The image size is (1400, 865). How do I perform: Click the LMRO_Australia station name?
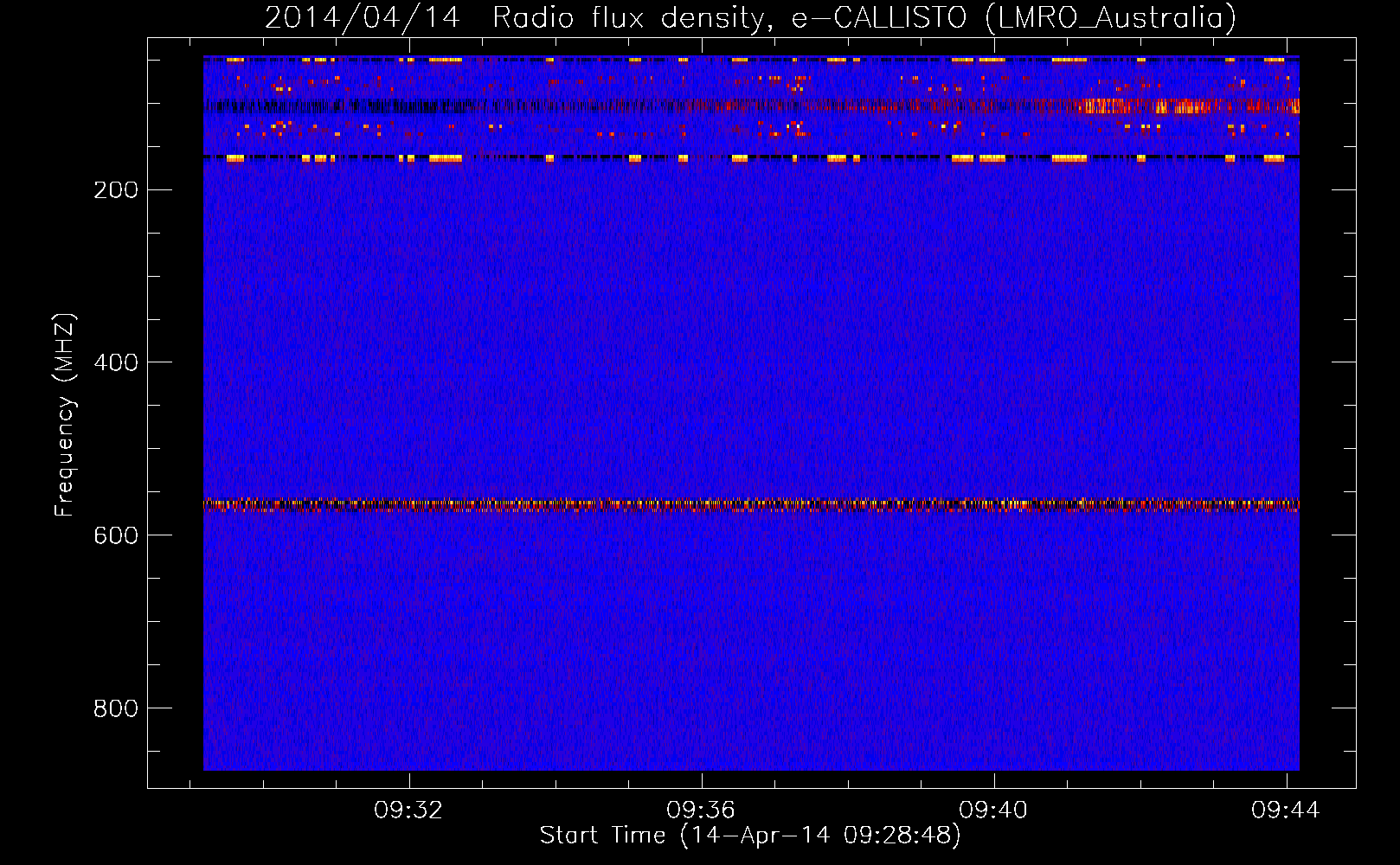click(x=1110, y=17)
